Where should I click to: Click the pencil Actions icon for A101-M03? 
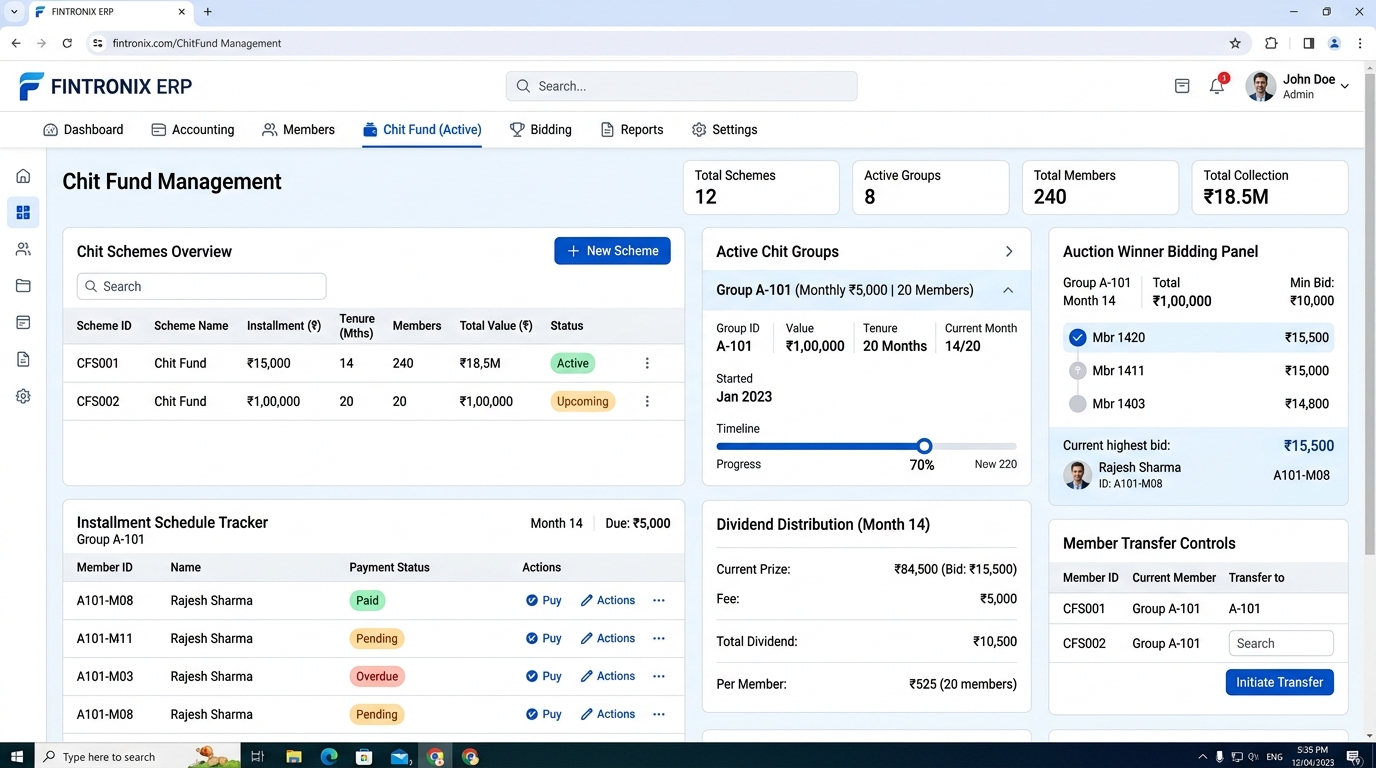[587, 676]
